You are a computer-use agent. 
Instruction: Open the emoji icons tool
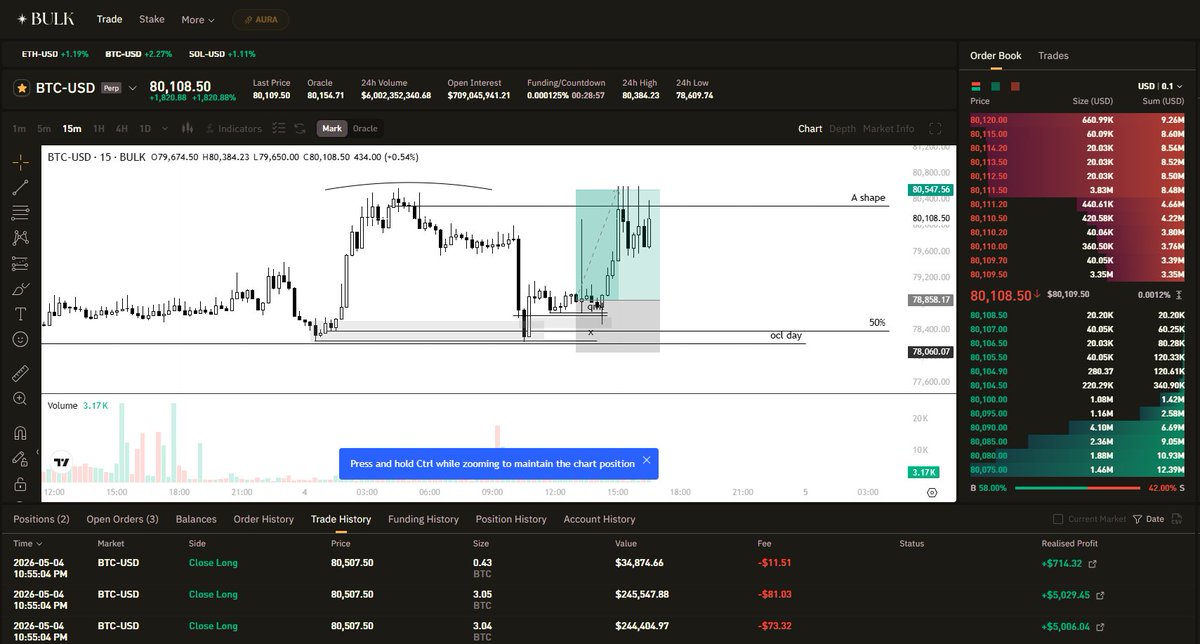[x=21, y=339]
